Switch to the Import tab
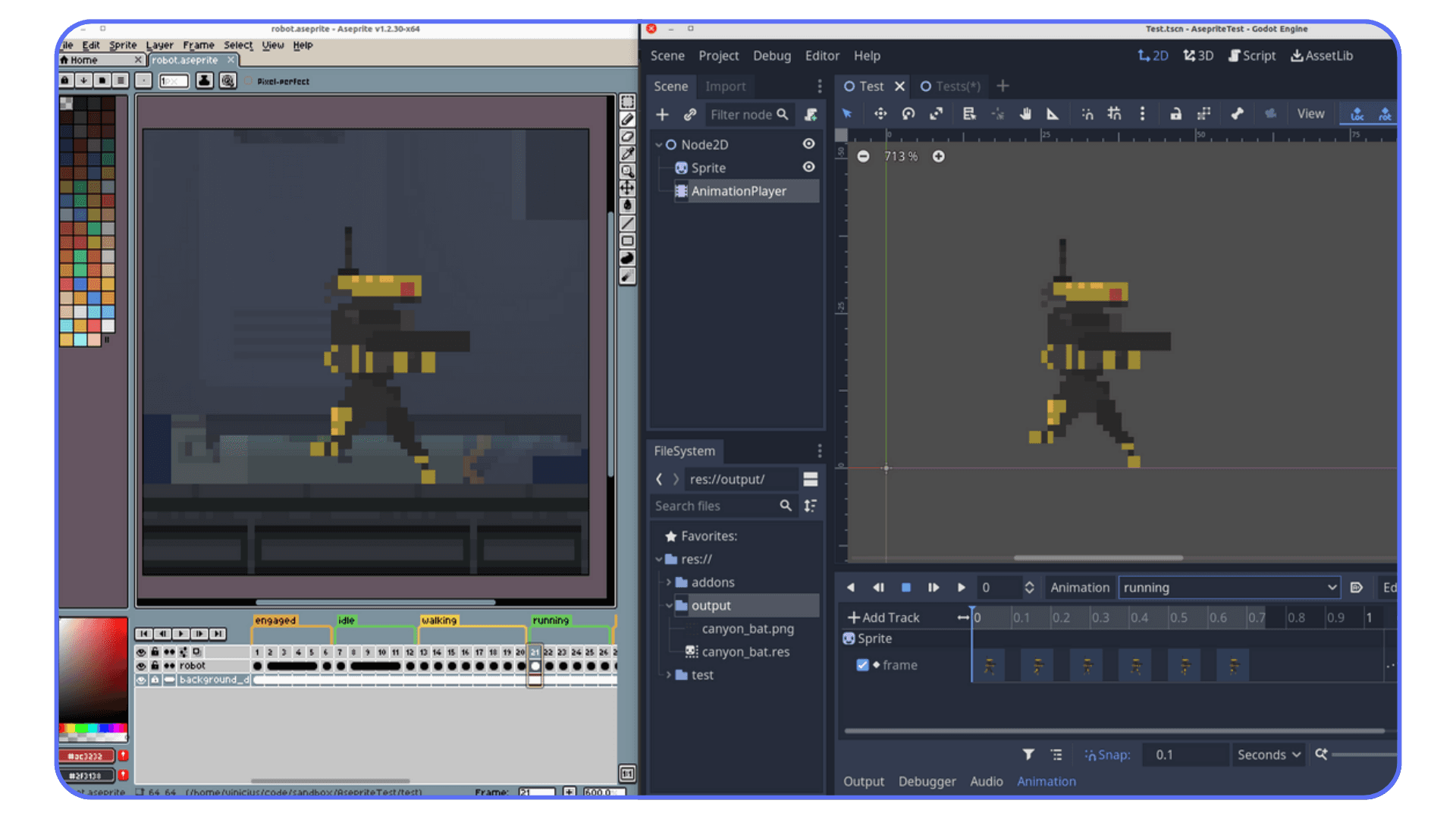 [x=725, y=86]
